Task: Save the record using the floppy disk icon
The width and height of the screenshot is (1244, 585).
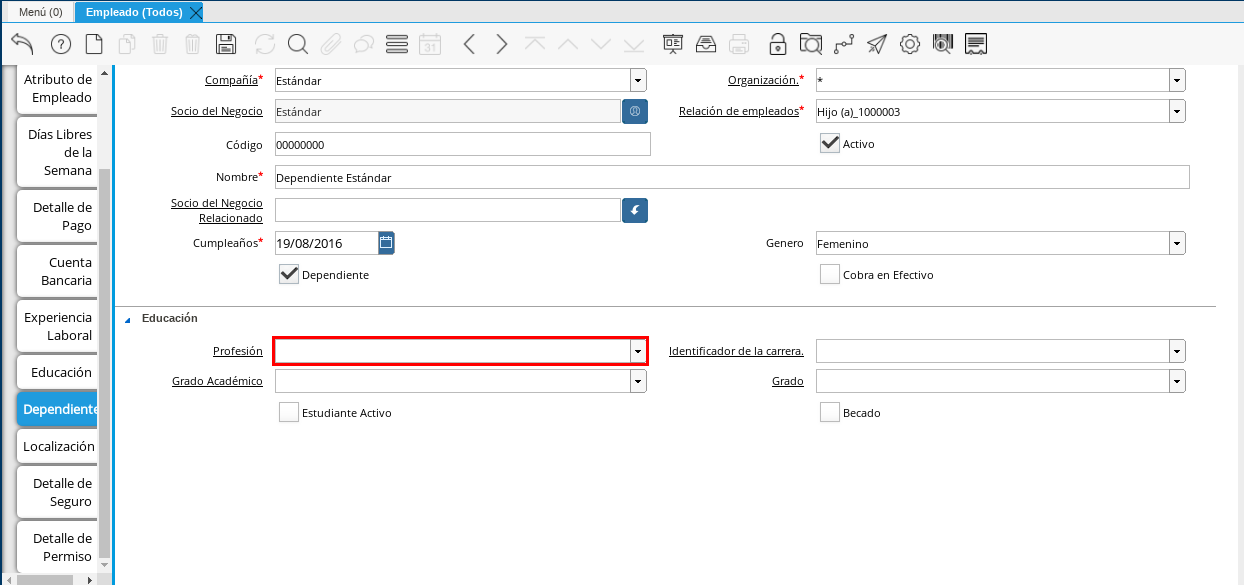Action: click(x=226, y=44)
